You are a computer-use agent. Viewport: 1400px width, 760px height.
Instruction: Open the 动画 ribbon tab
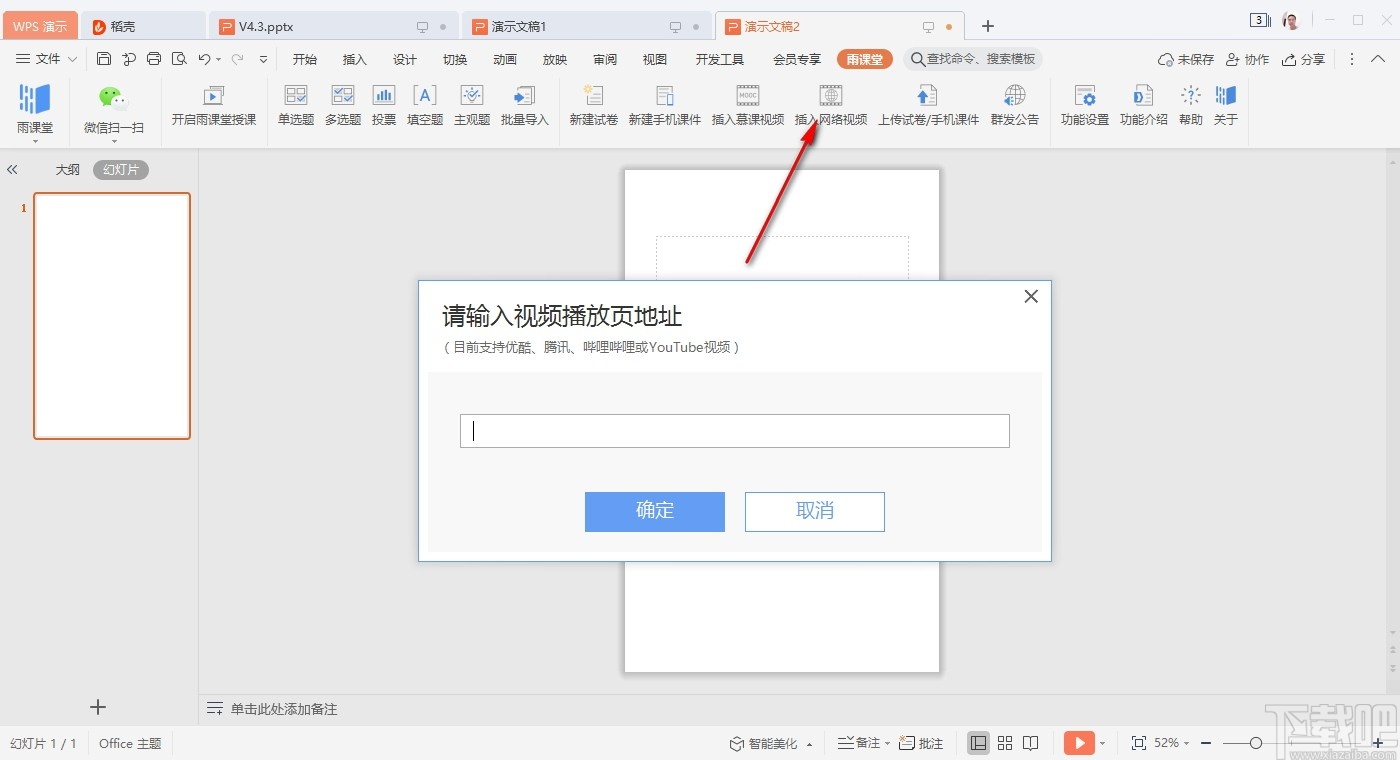tap(505, 60)
